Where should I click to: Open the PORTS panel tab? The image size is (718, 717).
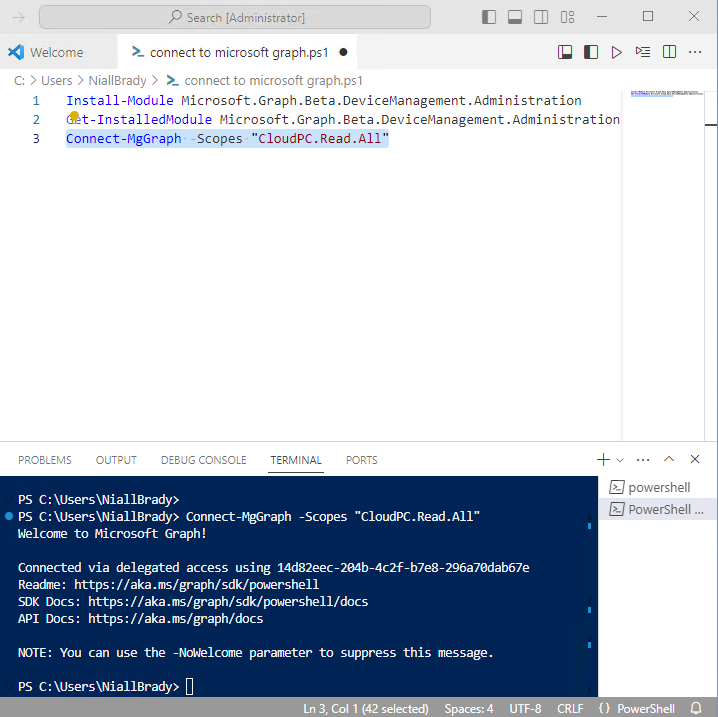click(x=362, y=460)
